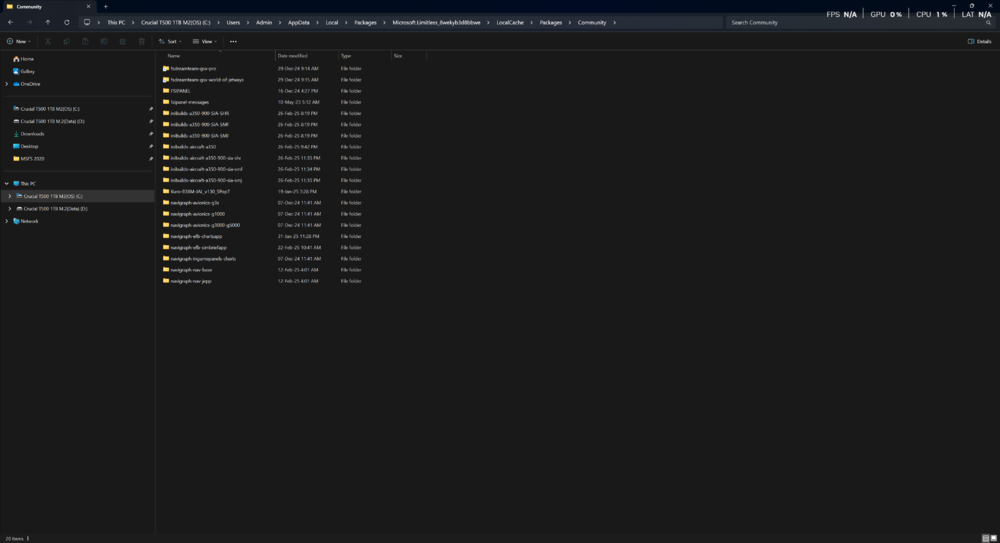The height and width of the screenshot is (543, 1000).
Task: Add a new tab with plus icon
Action: (106, 6)
